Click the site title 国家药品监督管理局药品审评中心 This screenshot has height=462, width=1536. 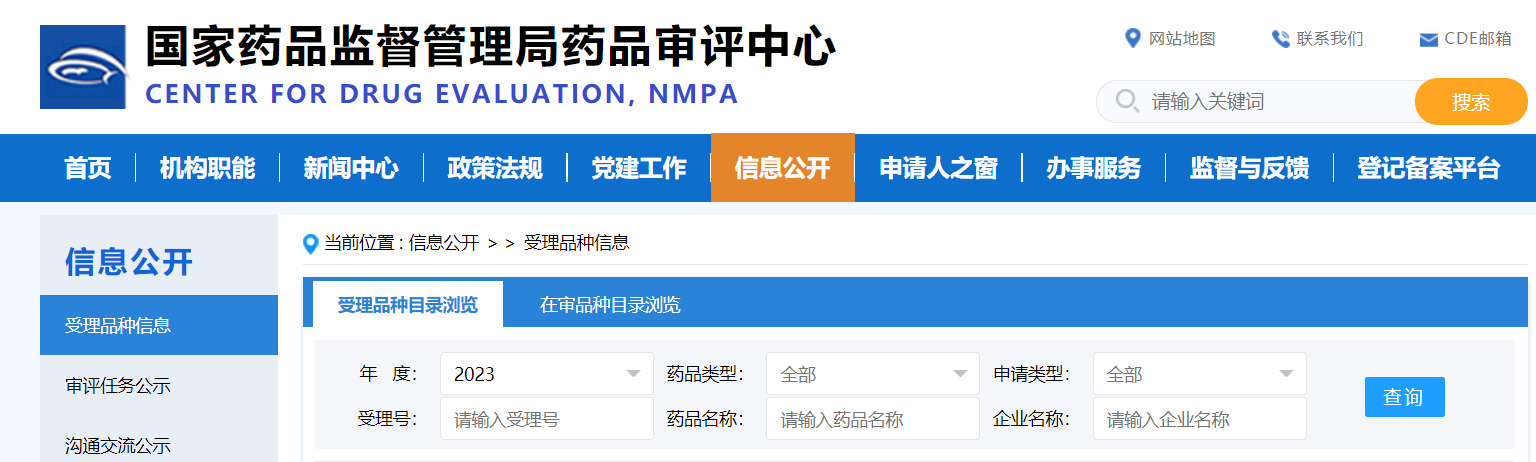490,46
